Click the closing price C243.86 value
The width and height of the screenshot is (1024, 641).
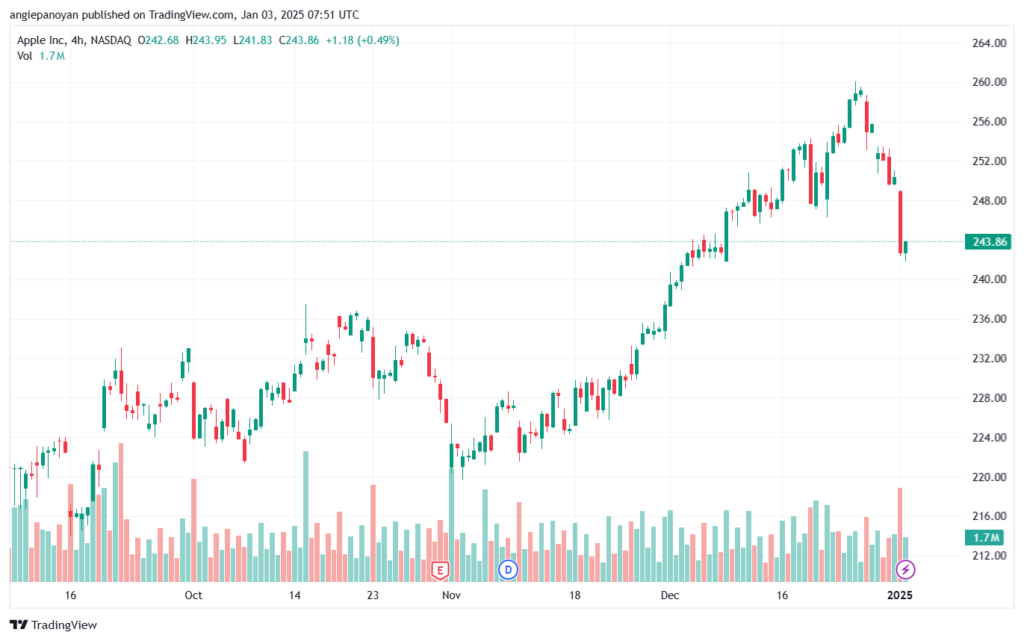click(299, 40)
